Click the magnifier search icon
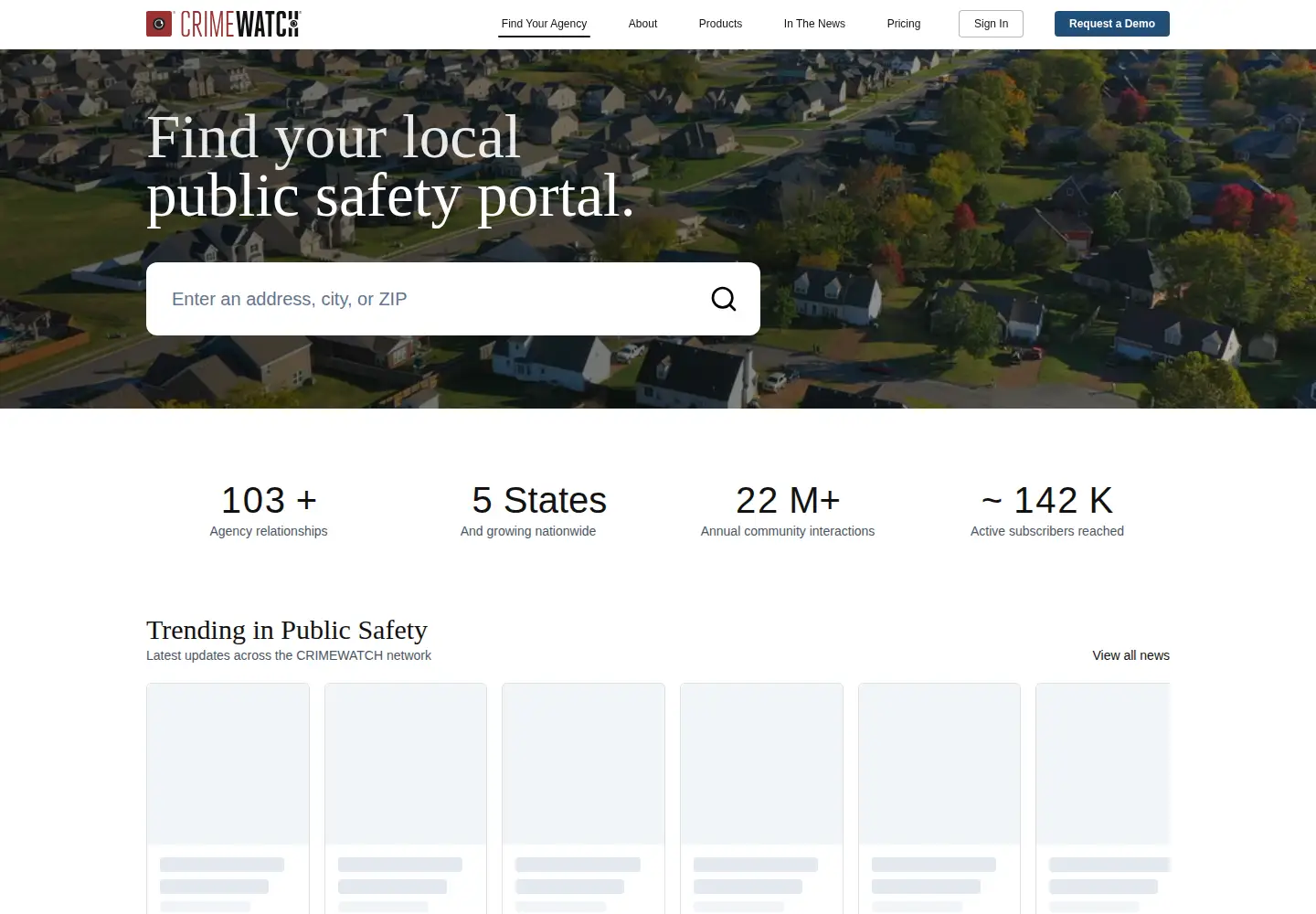Image resolution: width=1316 pixels, height=914 pixels. click(724, 299)
